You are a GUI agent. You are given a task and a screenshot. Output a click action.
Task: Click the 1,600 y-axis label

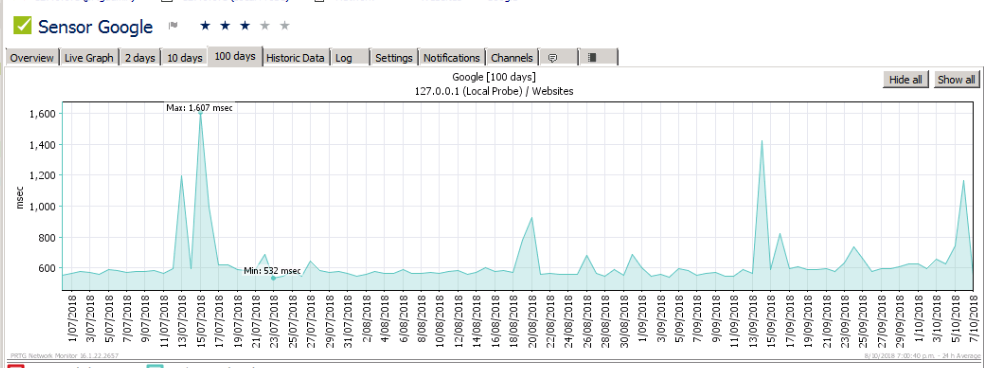[x=43, y=114]
